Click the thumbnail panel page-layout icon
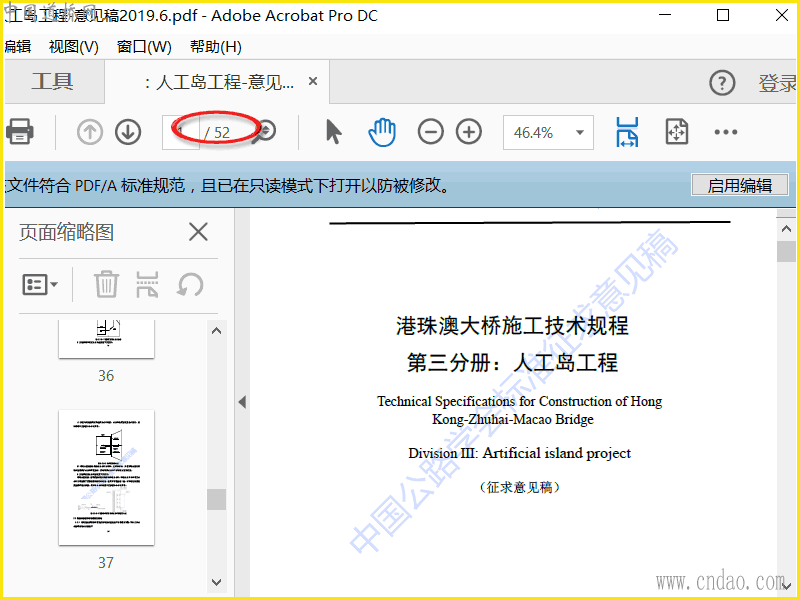The image size is (800, 600). (147, 284)
